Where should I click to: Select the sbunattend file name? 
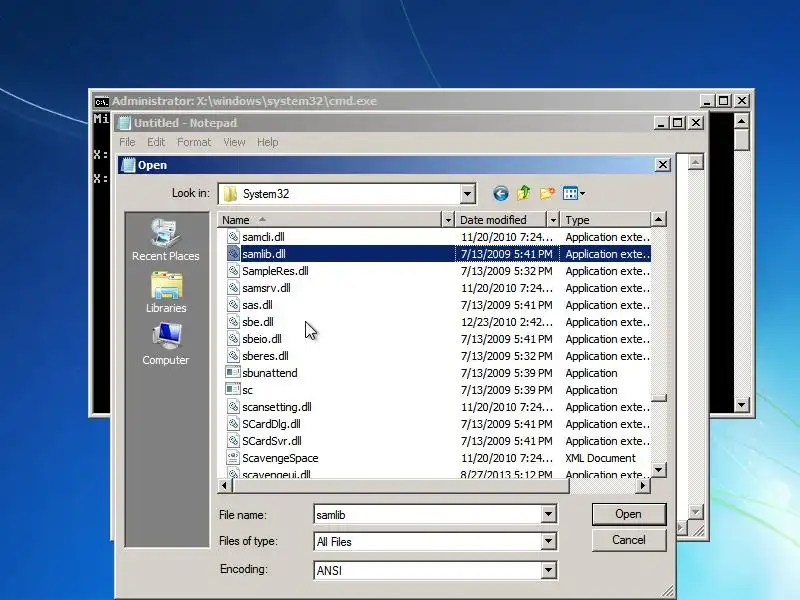coord(270,373)
